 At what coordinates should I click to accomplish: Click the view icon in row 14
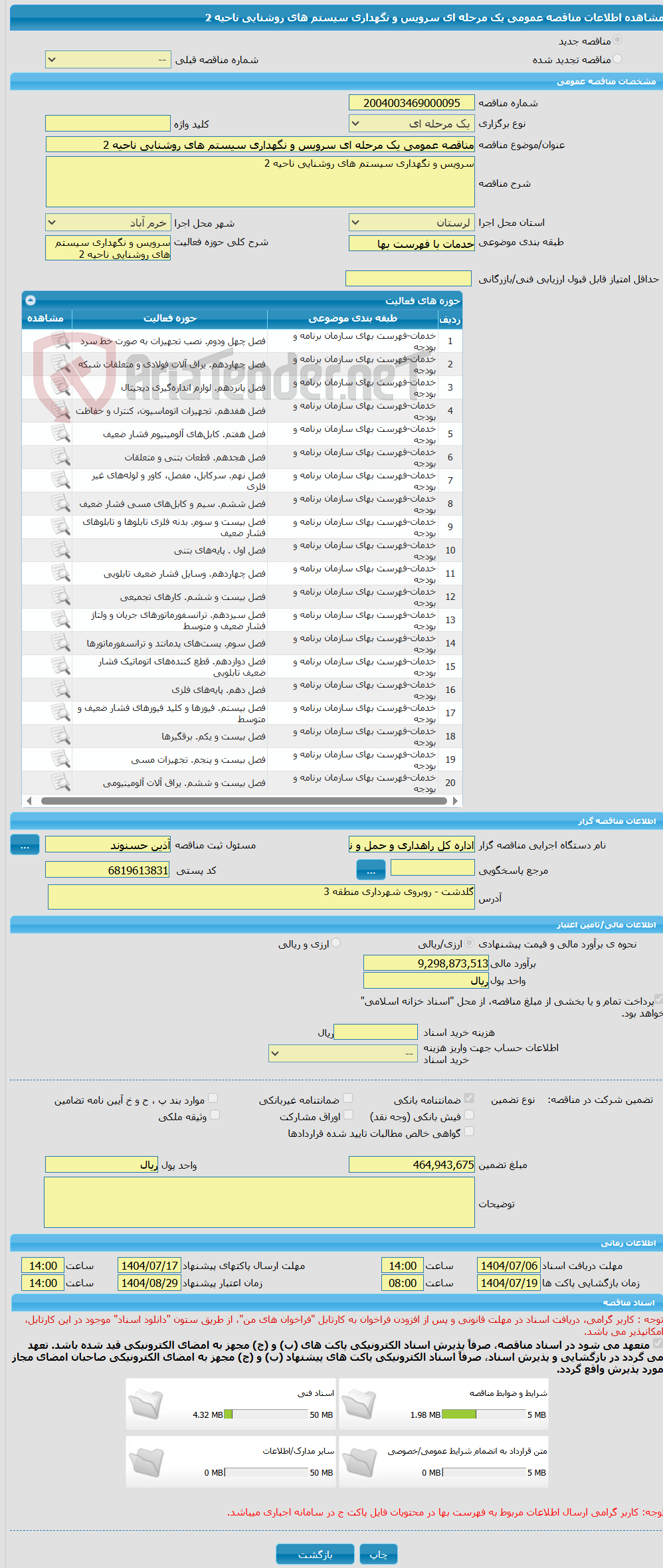(x=60, y=643)
